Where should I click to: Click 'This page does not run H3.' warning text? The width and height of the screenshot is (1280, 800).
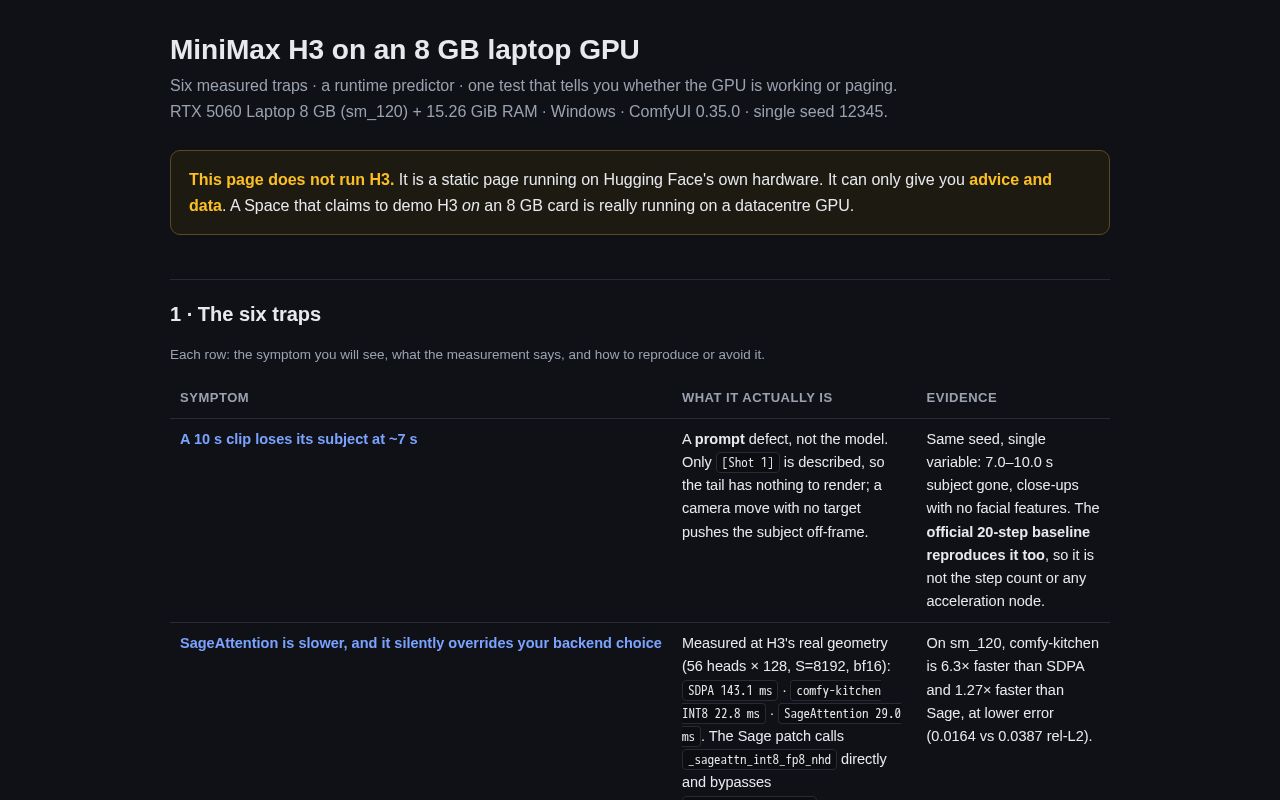coord(291,180)
